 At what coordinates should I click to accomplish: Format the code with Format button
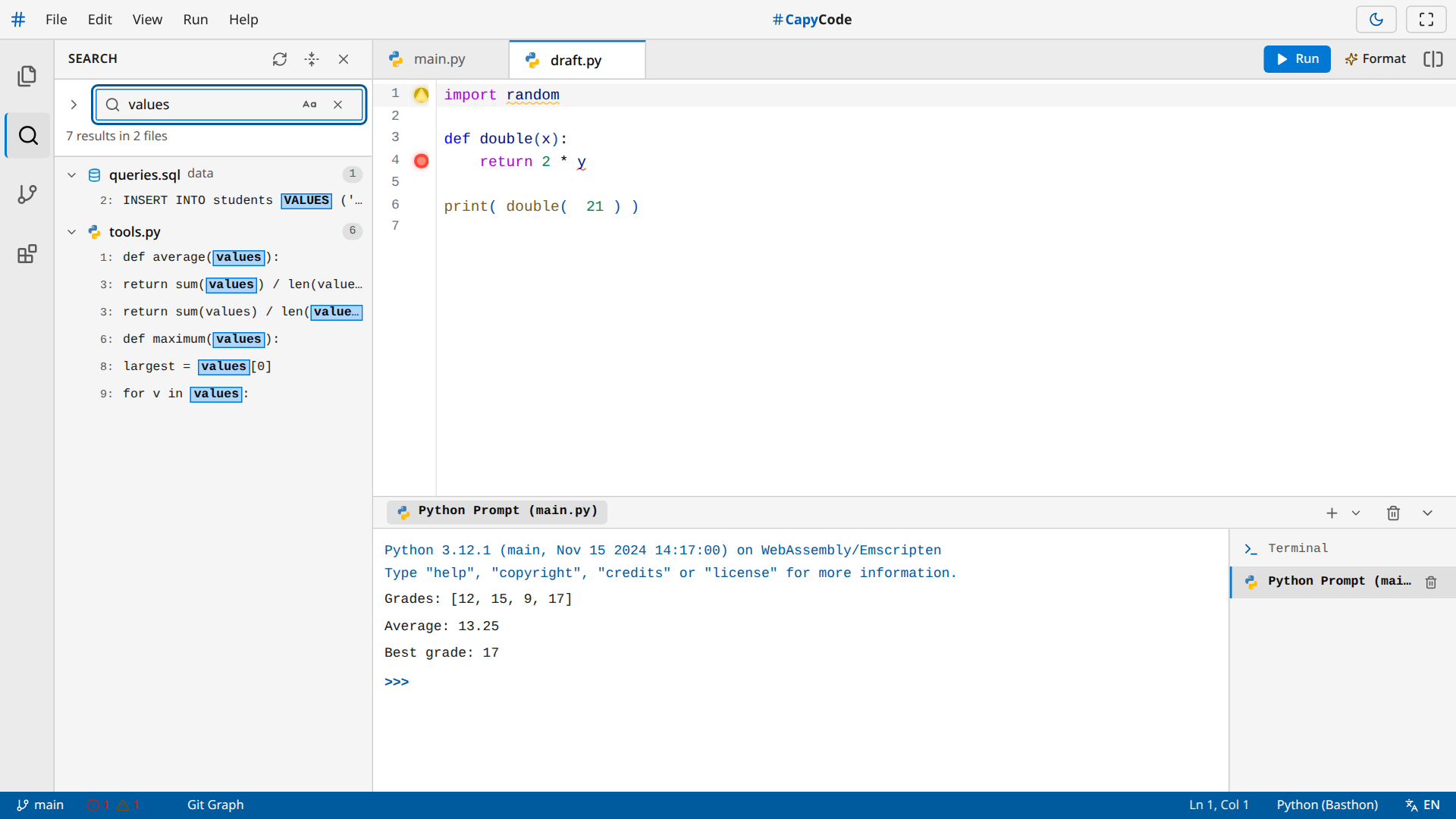1375,59
